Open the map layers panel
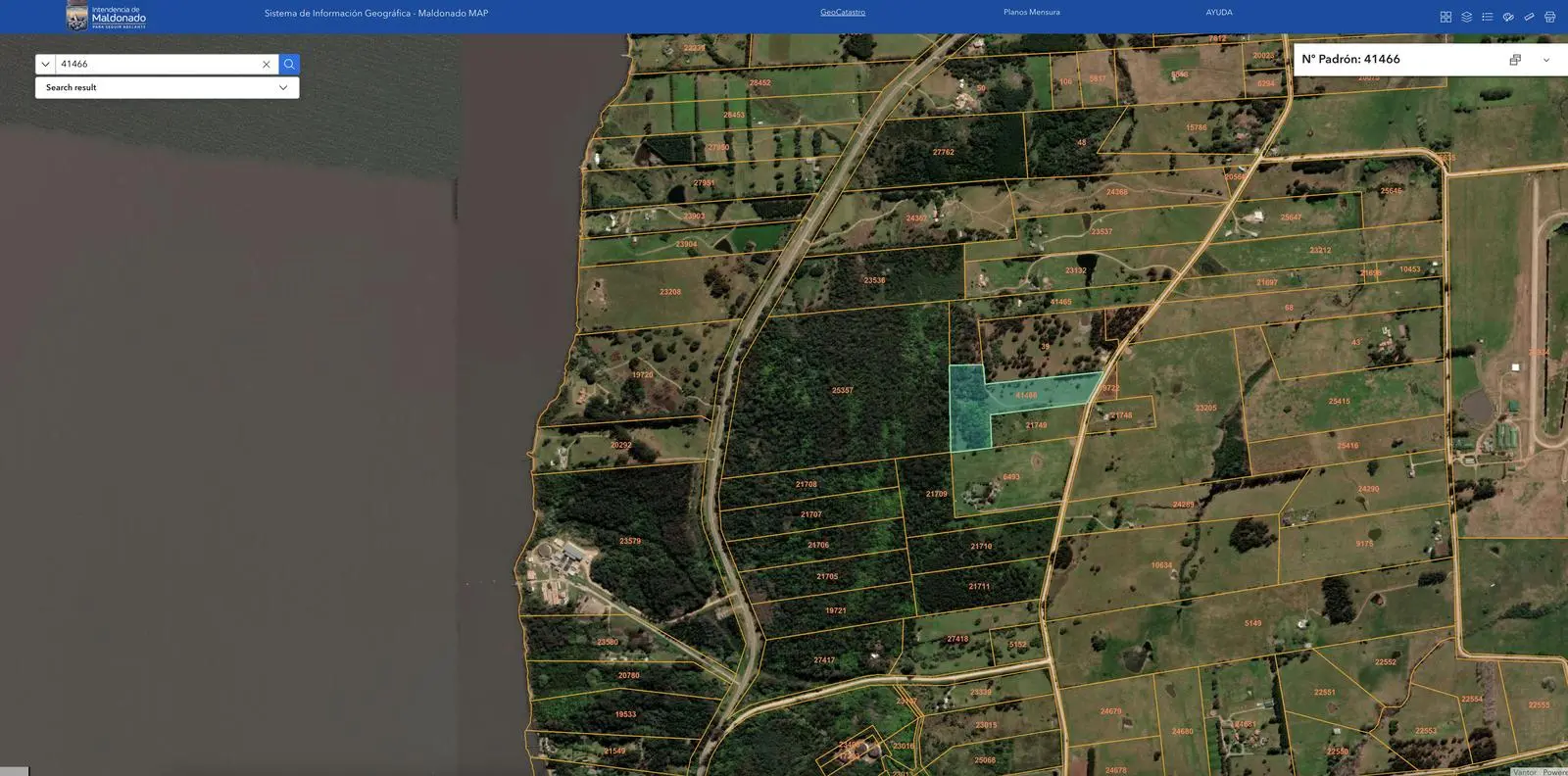 click(x=1466, y=17)
